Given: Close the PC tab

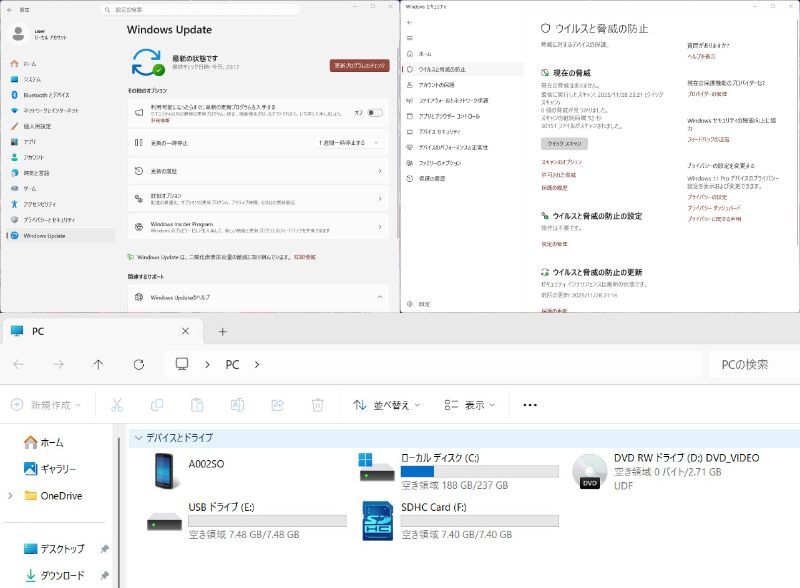Looking at the screenshot, I should [185, 331].
